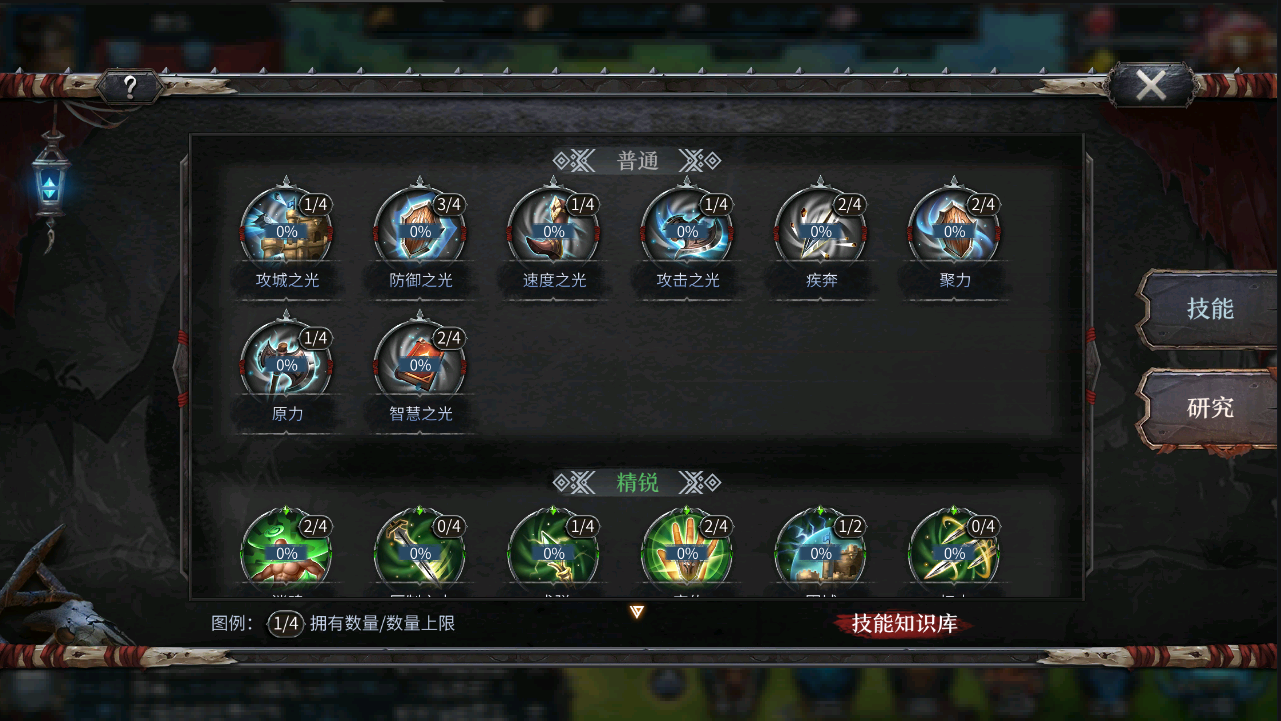Viewport: 1281px width, 721px height.
Task: Click the left edge panel arrow
Action: 180,366
